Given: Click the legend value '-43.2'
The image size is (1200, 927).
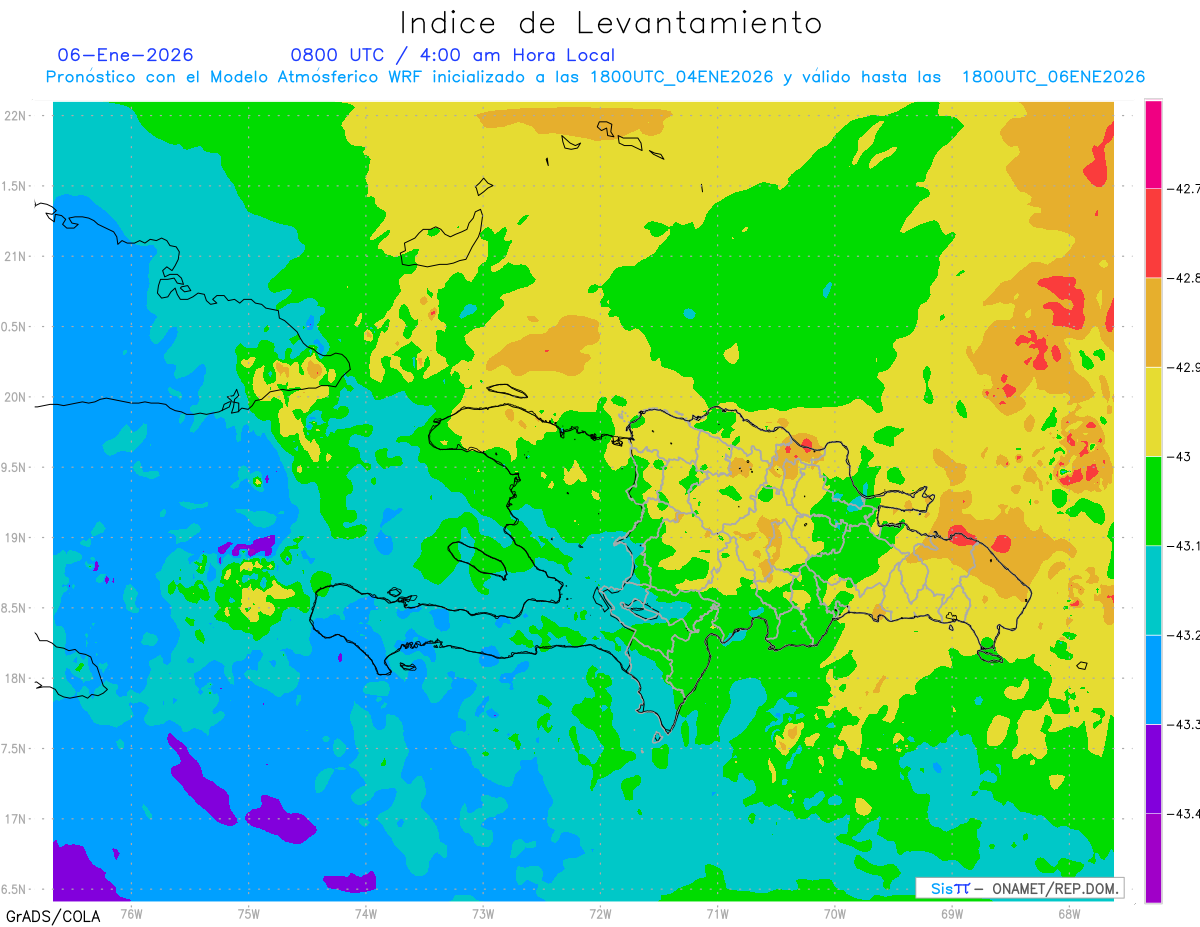Looking at the screenshot, I should [1184, 635].
